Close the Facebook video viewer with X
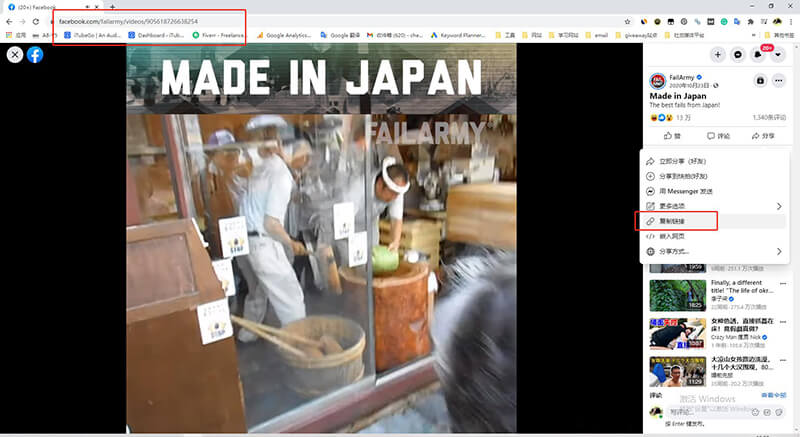Viewport: 800px width, 437px height. click(x=15, y=55)
